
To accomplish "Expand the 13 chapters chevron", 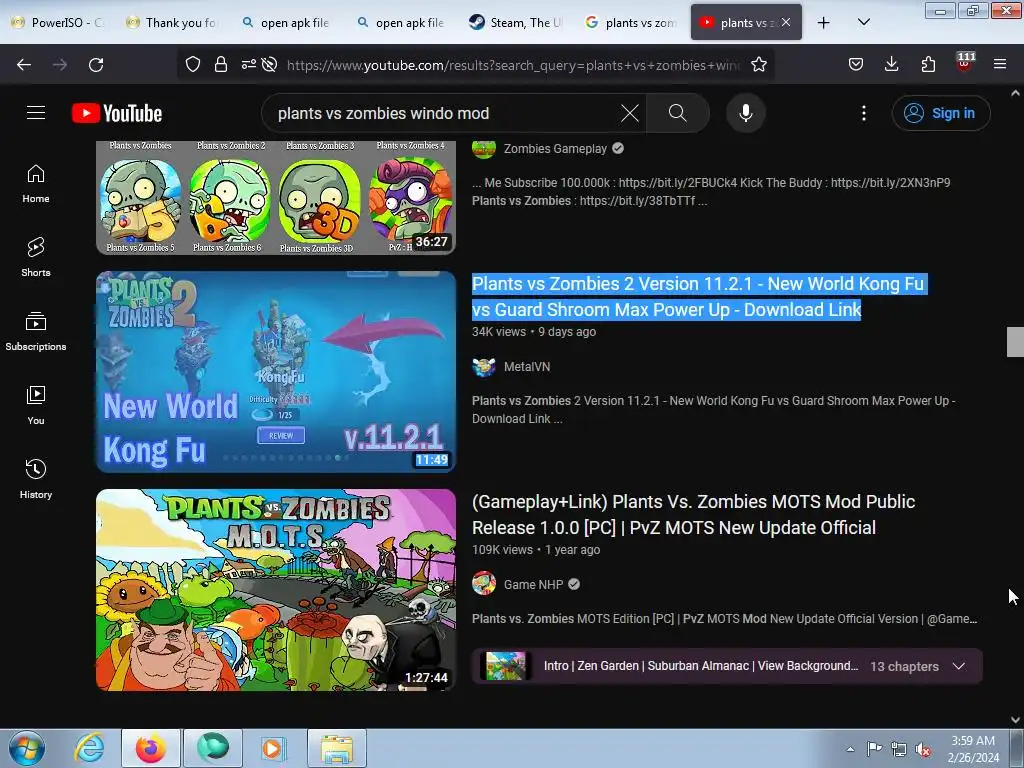I will click(x=959, y=666).
